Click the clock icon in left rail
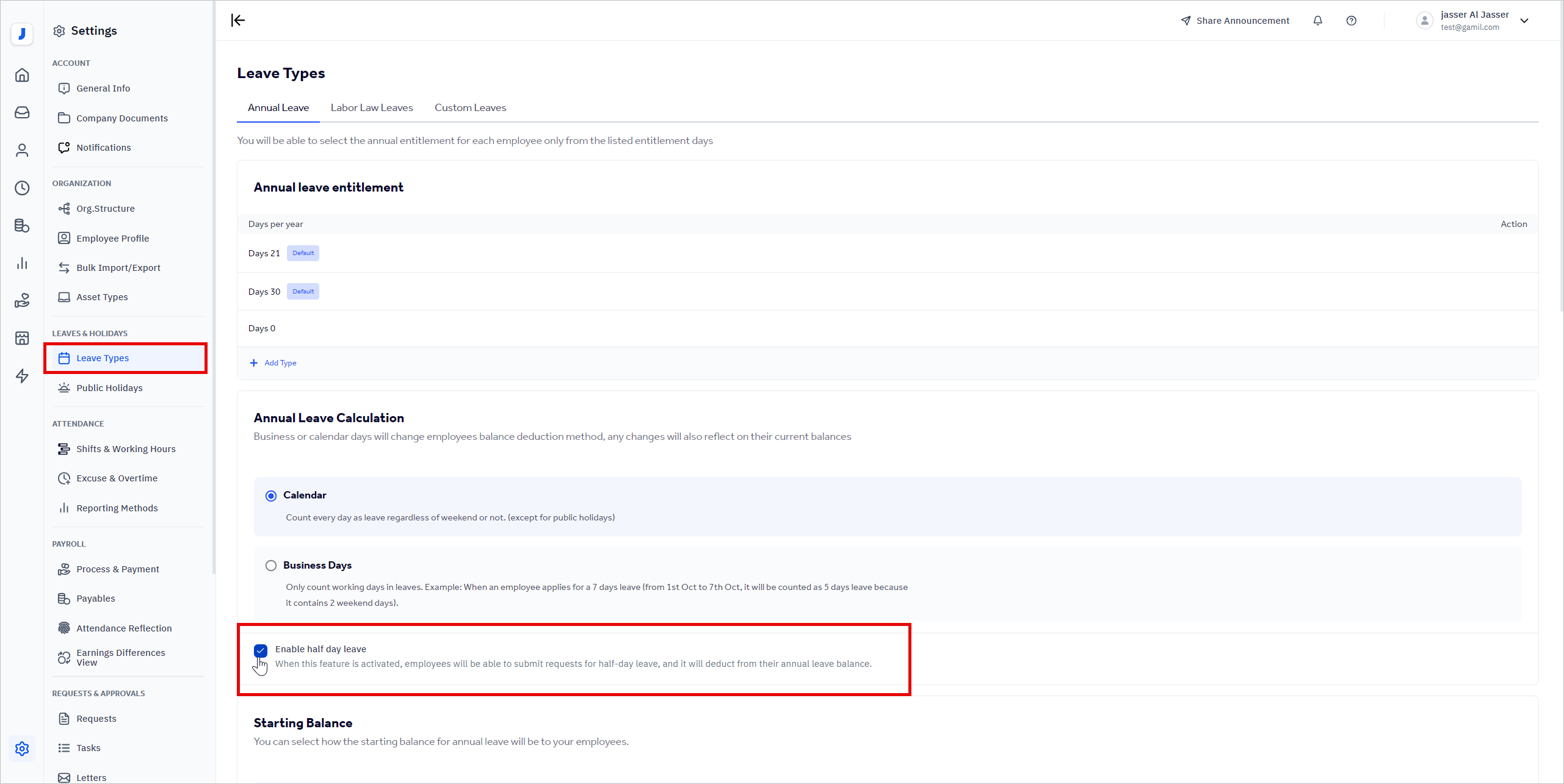The width and height of the screenshot is (1564, 784). 22,188
